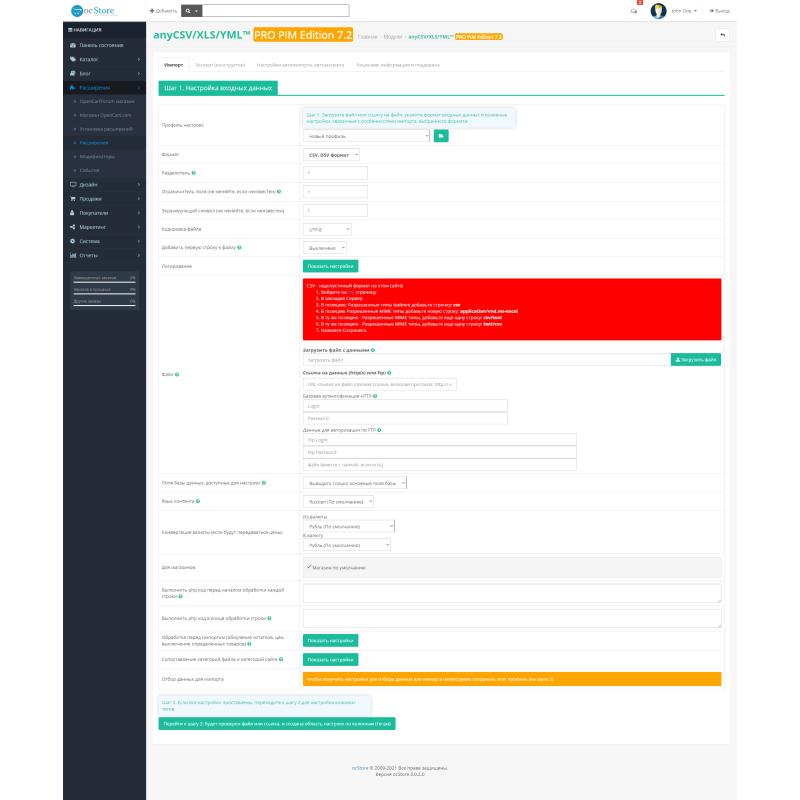This screenshot has width=800, height=800.
Task: Select the Продажи cart icon in sidebar
Action: [72, 199]
